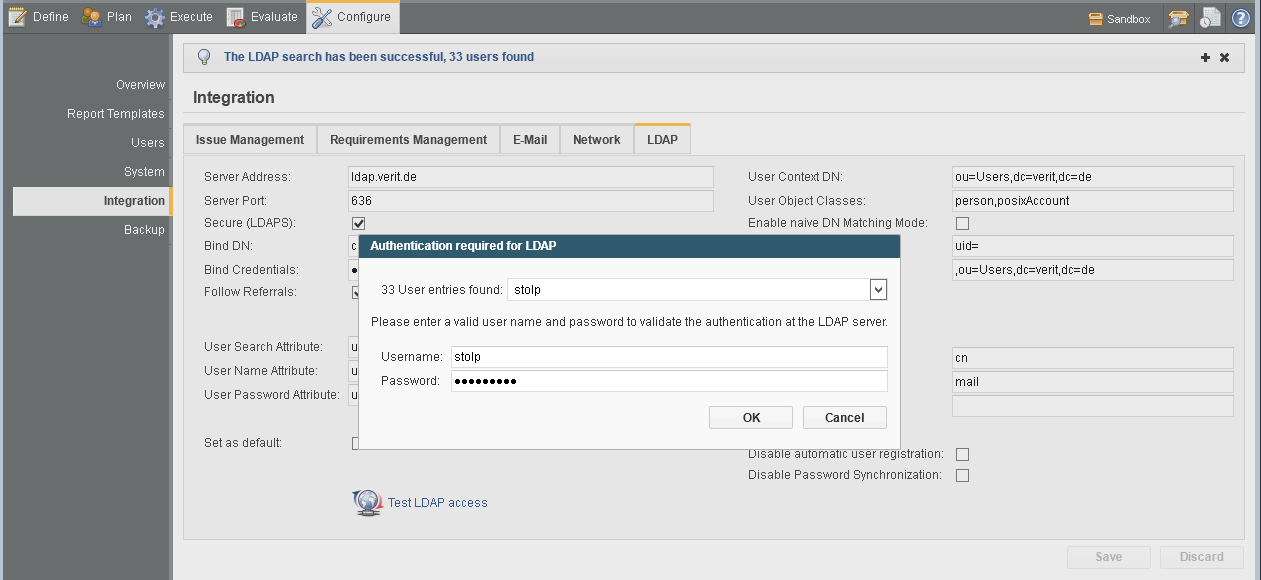Toggle the Secure (LDAPS) checkbox

358,223
